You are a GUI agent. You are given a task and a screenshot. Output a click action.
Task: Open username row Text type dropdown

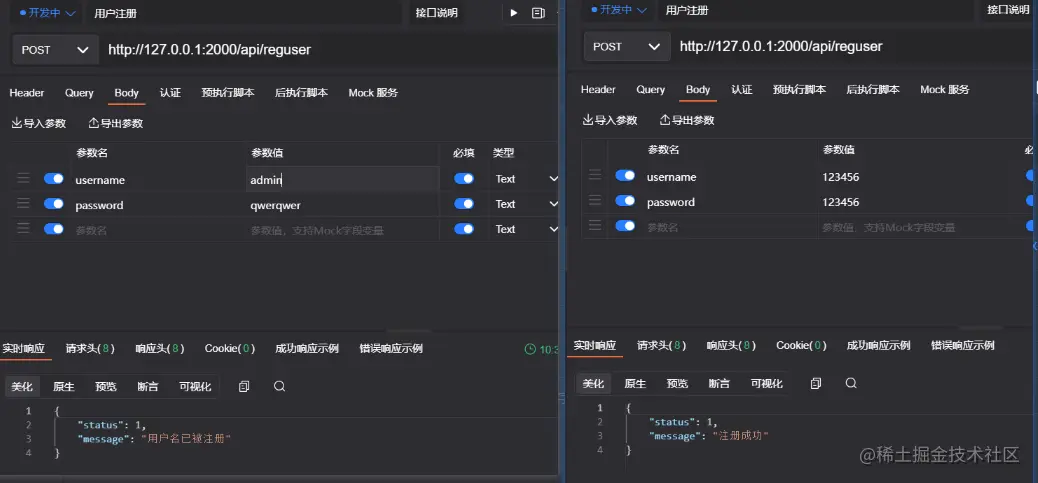tap(526, 179)
